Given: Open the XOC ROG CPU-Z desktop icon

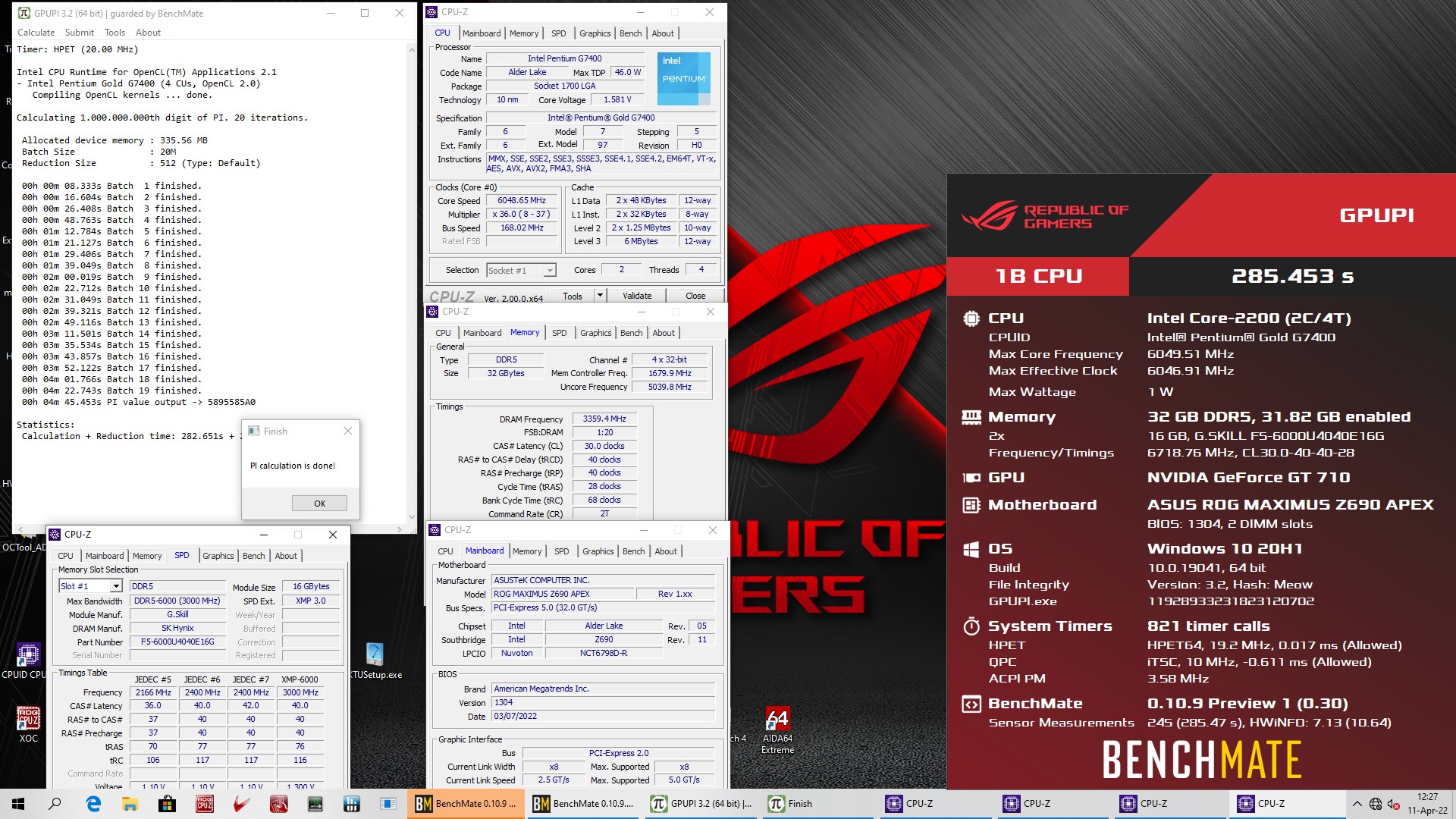Looking at the screenshot, I should pos(28,724).
